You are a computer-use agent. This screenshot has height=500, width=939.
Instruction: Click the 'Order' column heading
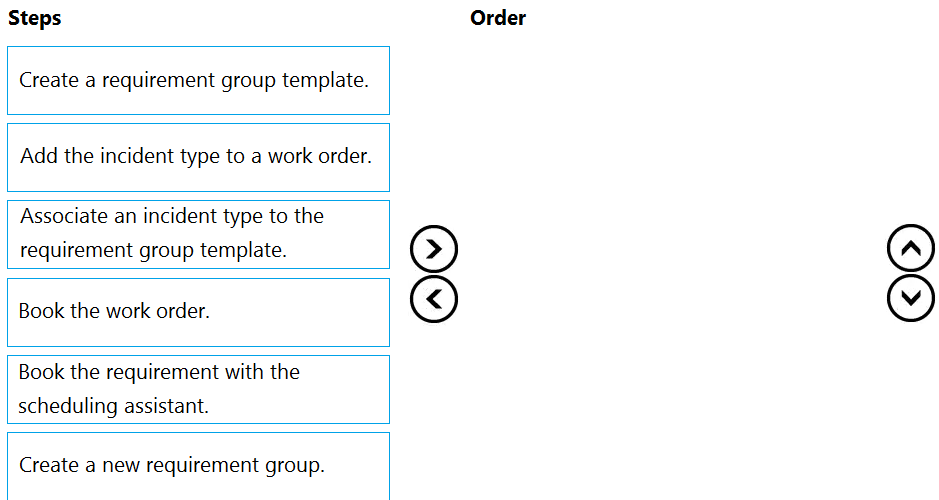498,18
